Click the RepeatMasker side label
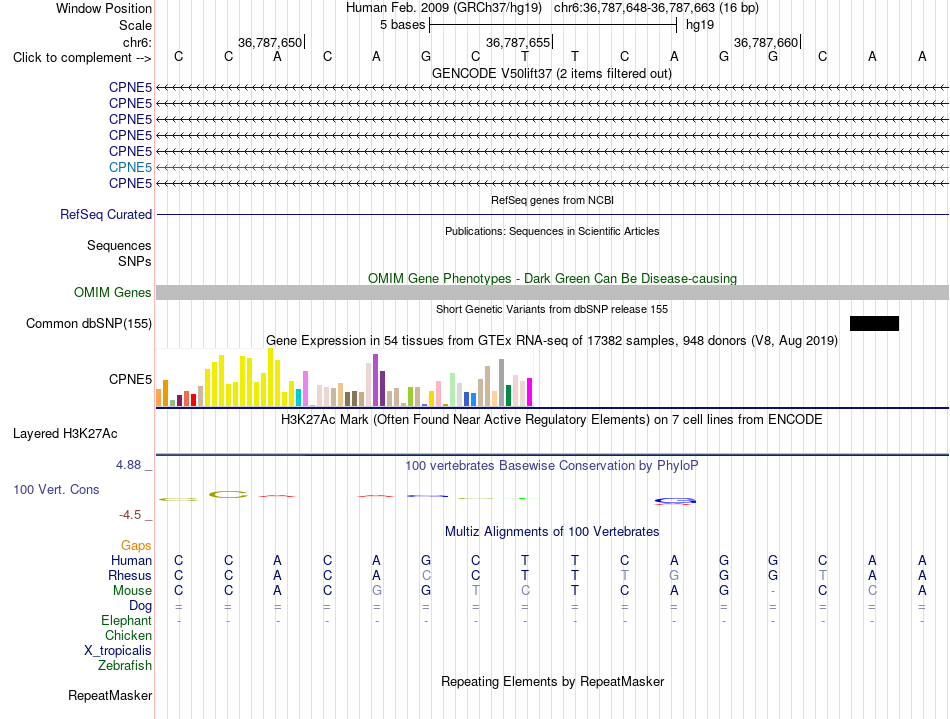The height and width of the screenshot is (719, 950). coord(110,695)
